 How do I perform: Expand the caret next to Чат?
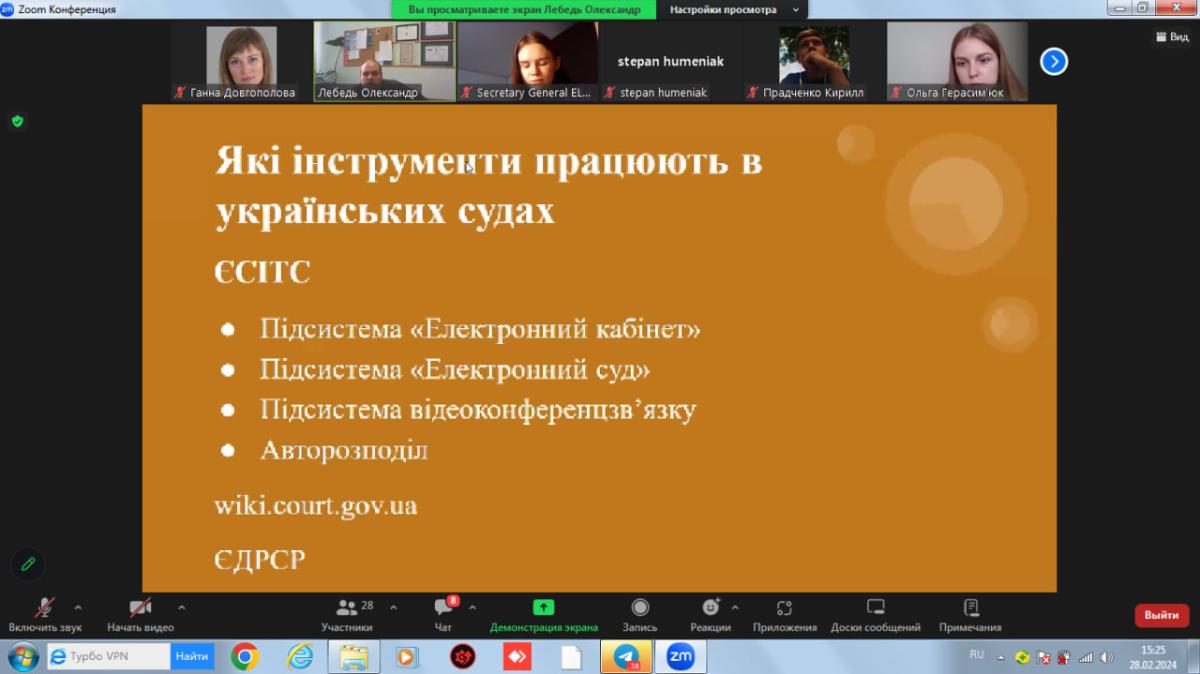point(472,607)
